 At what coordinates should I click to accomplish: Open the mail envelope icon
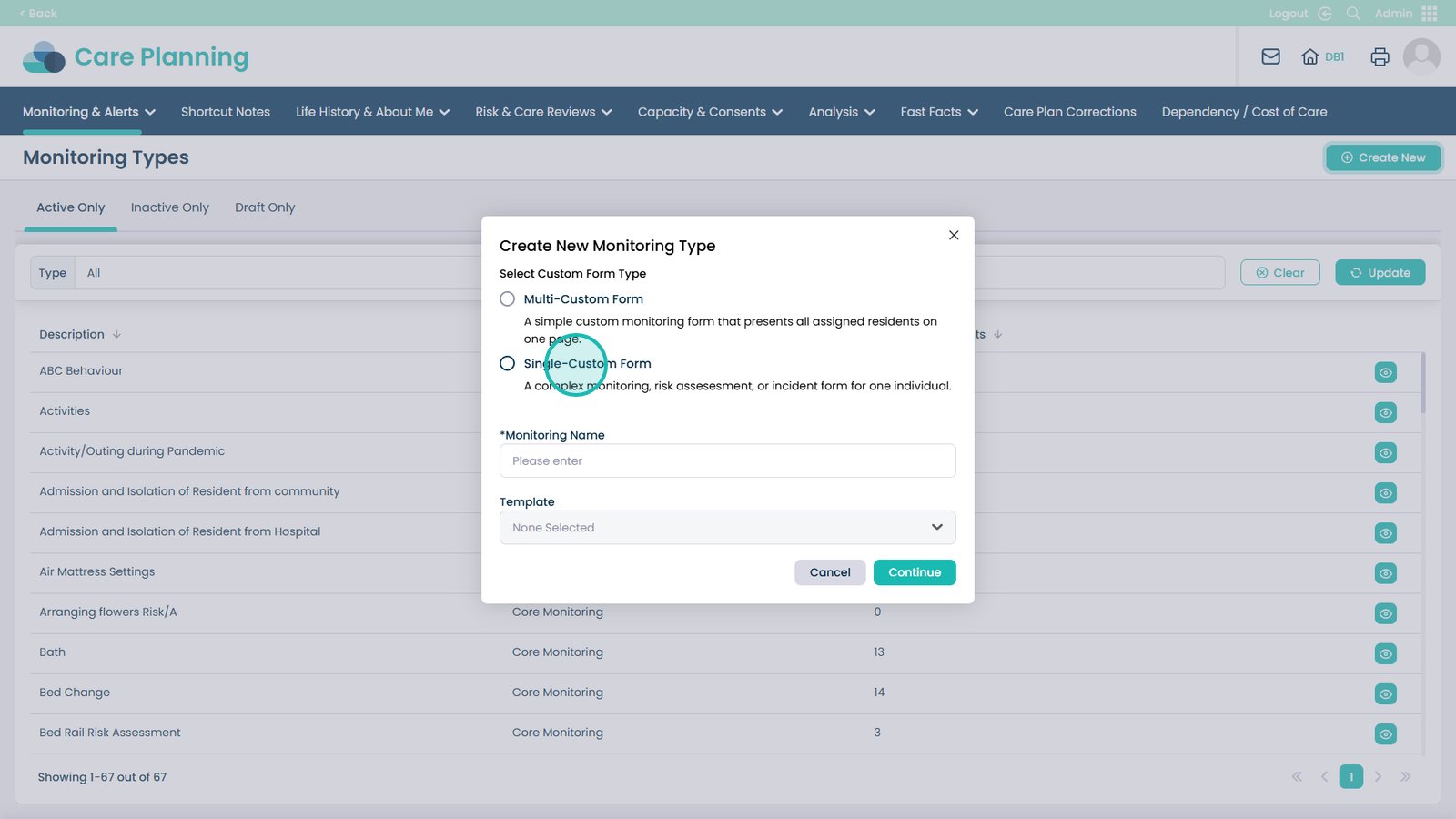click(x=1270, y=56)
